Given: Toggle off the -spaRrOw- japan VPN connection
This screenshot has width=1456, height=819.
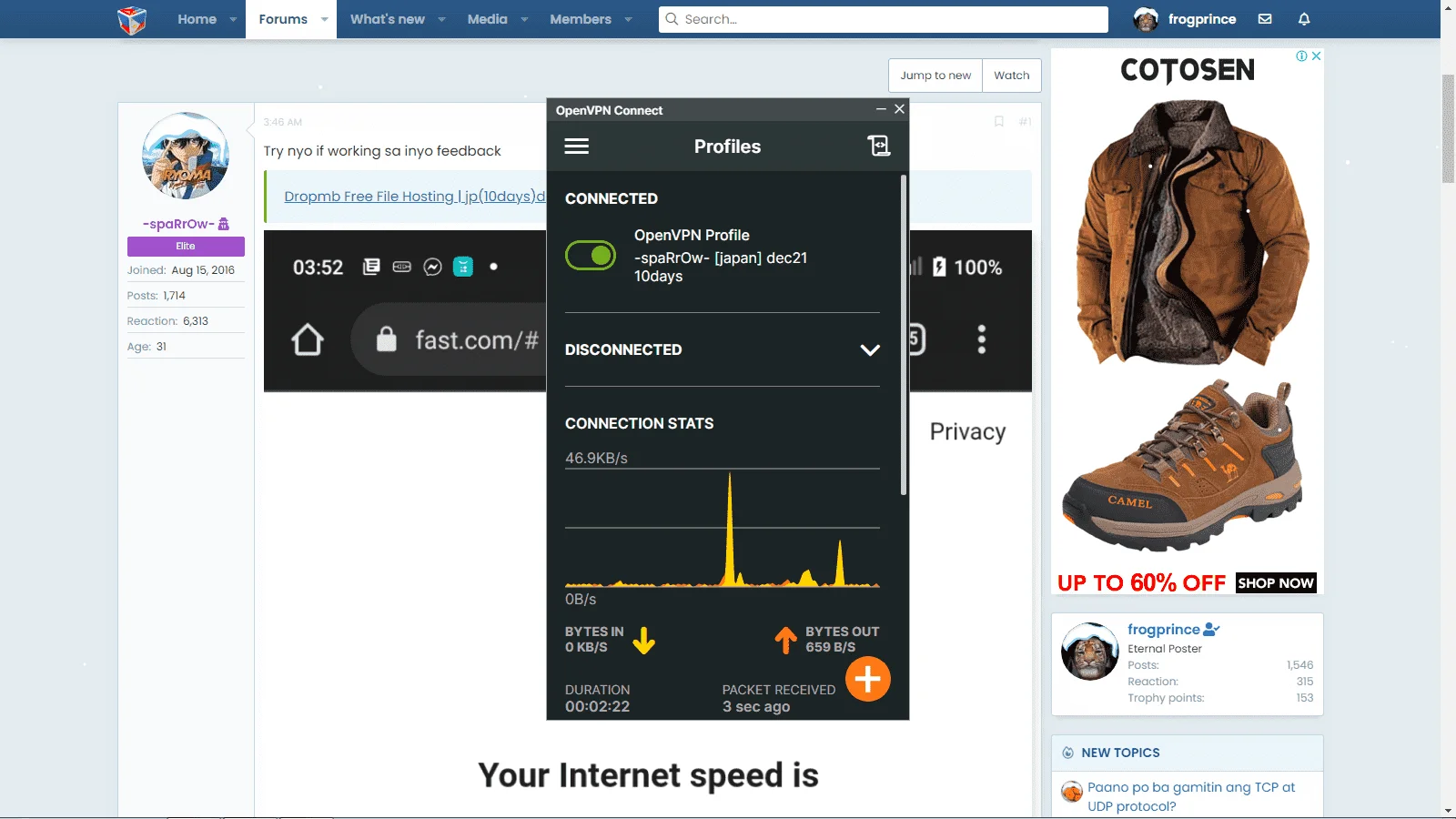Looking at the screenshot, I should click(591, 256).
